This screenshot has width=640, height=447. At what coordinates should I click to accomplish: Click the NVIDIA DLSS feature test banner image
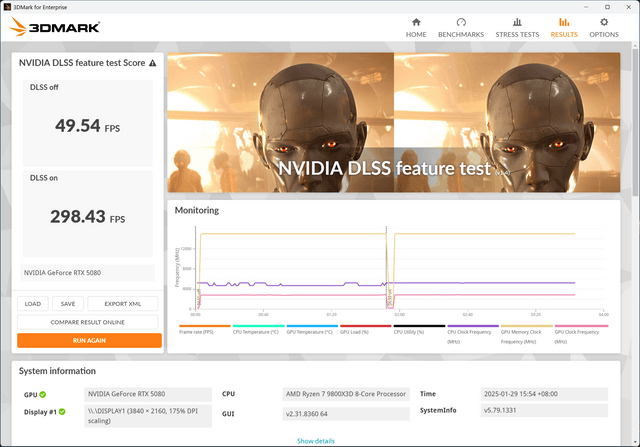394,122
